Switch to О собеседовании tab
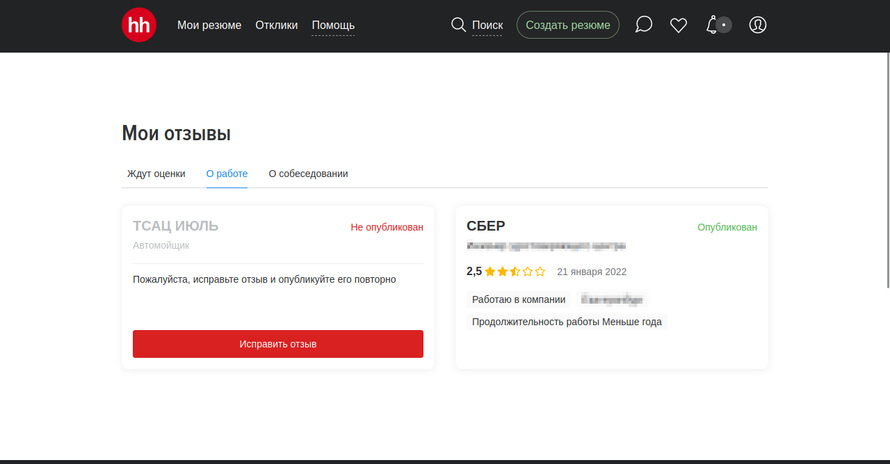 click(x=308, y=174)
